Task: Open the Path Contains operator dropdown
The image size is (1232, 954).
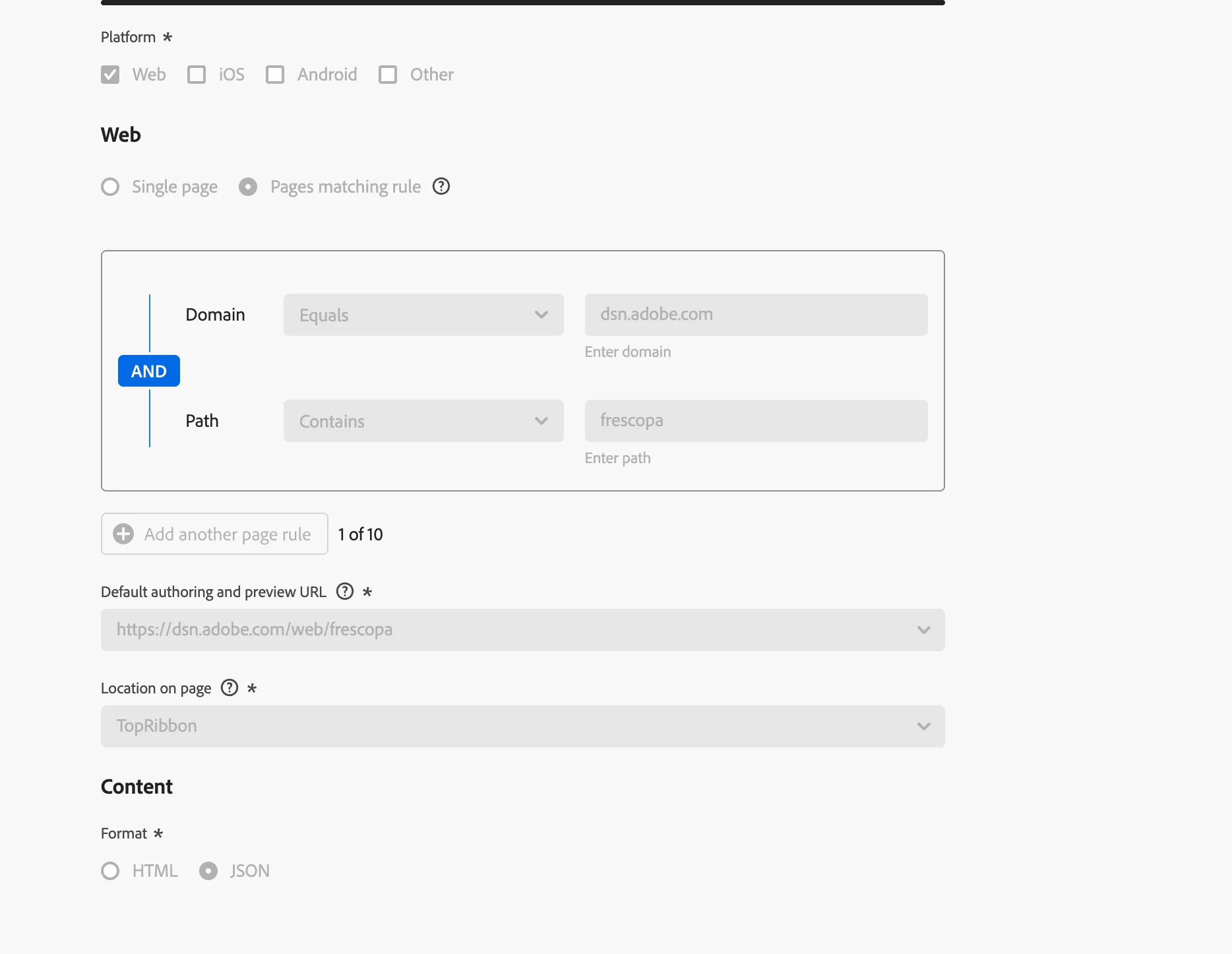Action: click(x=423, y=421)
